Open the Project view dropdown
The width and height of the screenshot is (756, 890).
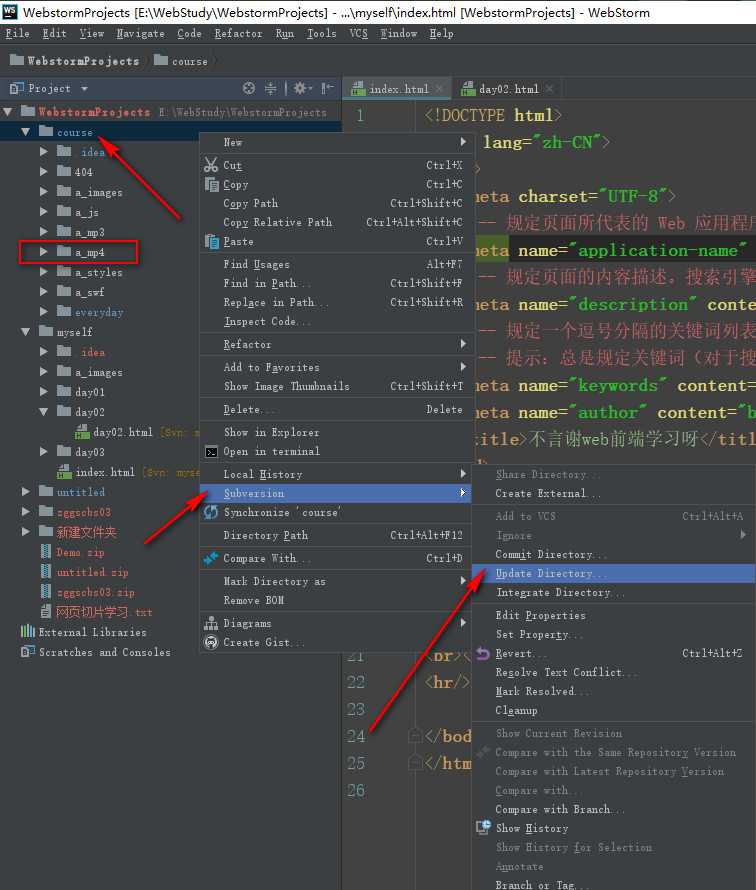pos(85,89)
